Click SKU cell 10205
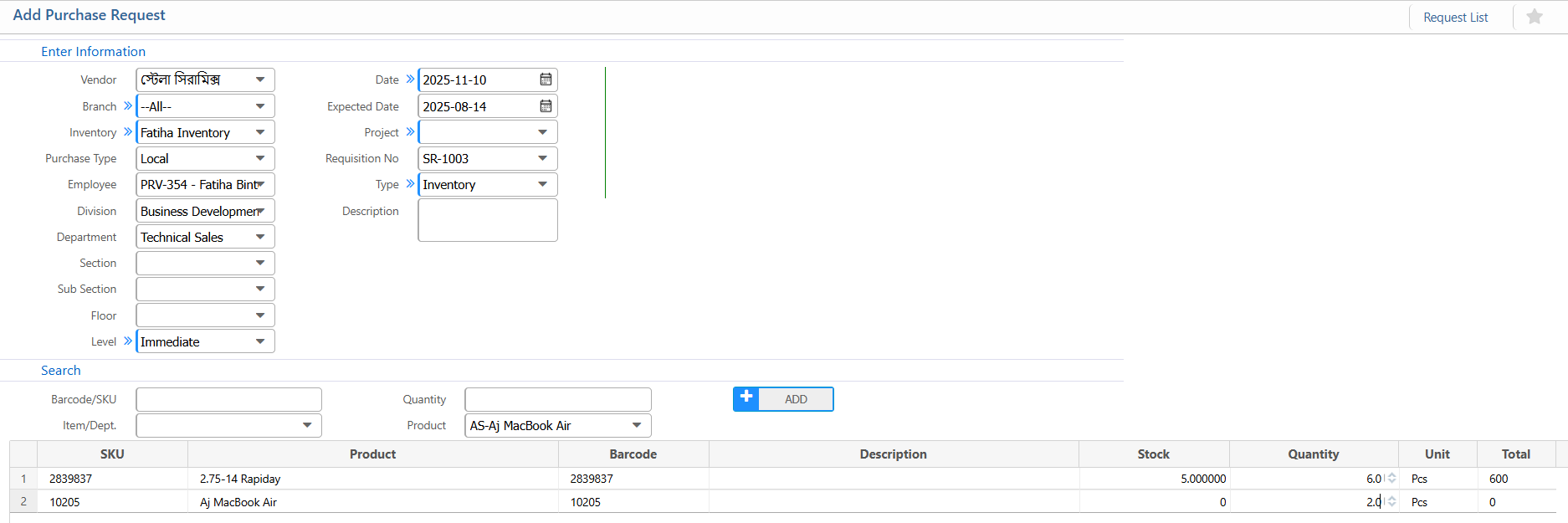The width and height of the screenshot is (1568, 523). click(x=112, y=502)
